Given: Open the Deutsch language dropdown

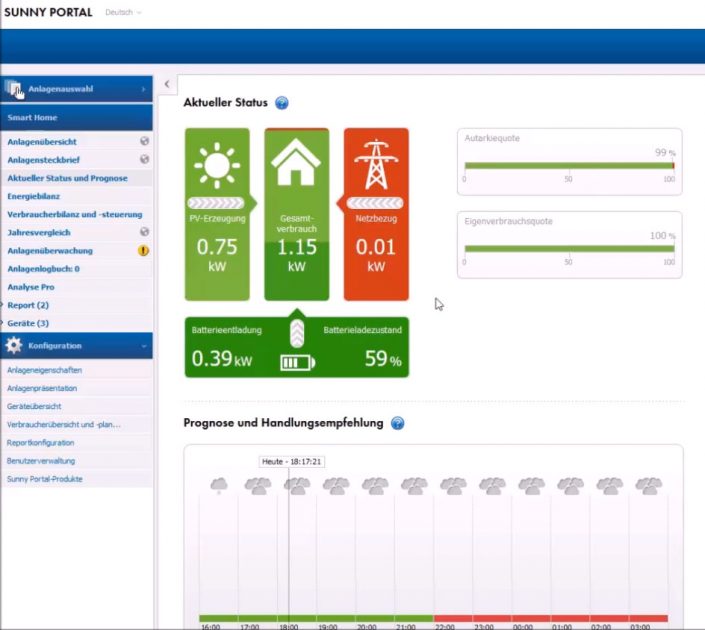Looking at the screenshot, I should [x=123, y=12].
